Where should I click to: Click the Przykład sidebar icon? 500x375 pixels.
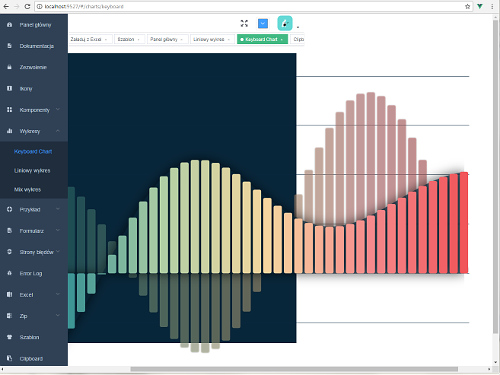9,209
